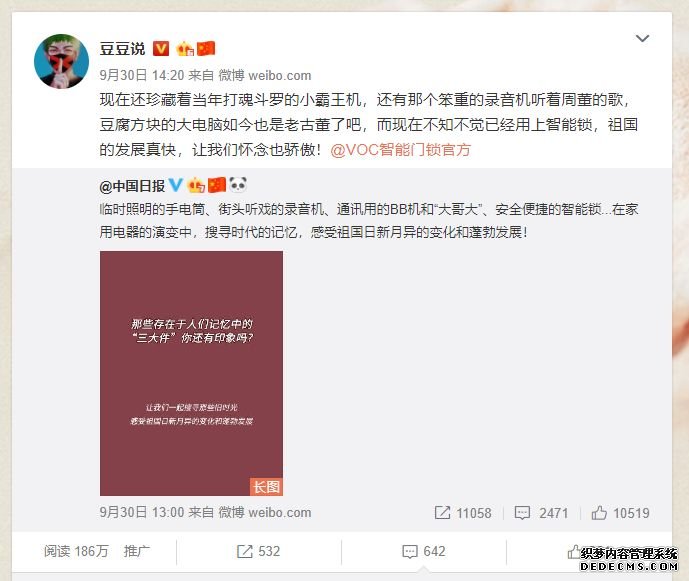
Task: Open the 豆豆说 username link
Action: (x=122, y=48)
